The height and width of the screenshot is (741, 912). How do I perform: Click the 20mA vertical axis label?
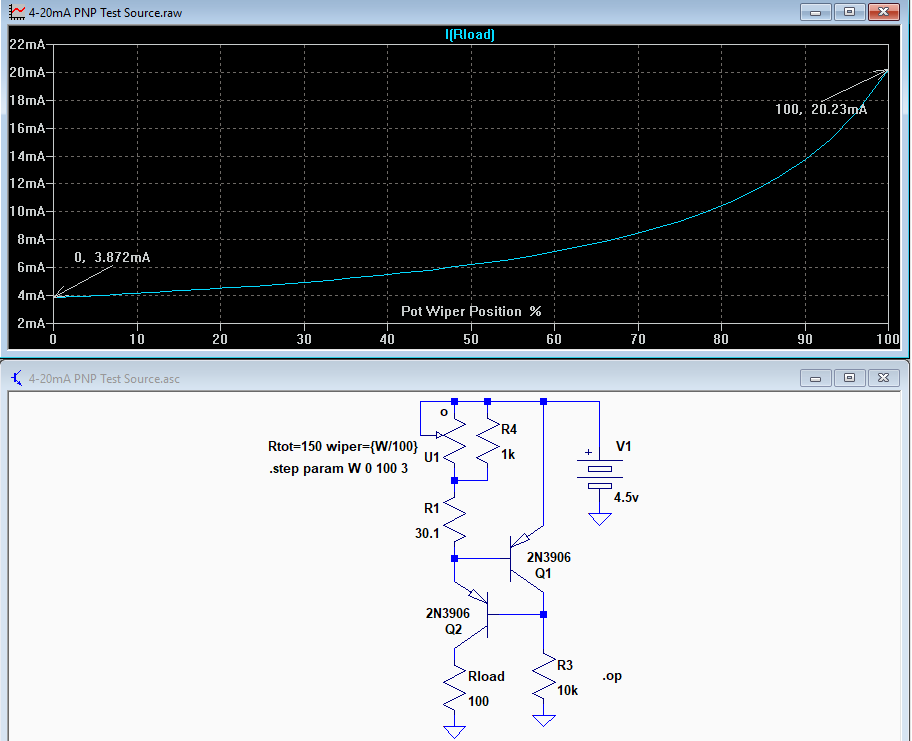27,72
